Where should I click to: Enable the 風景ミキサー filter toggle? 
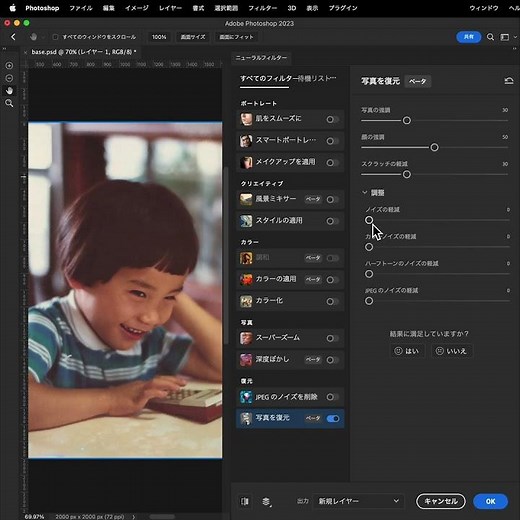pyautogui.click(x=333, y=199)
